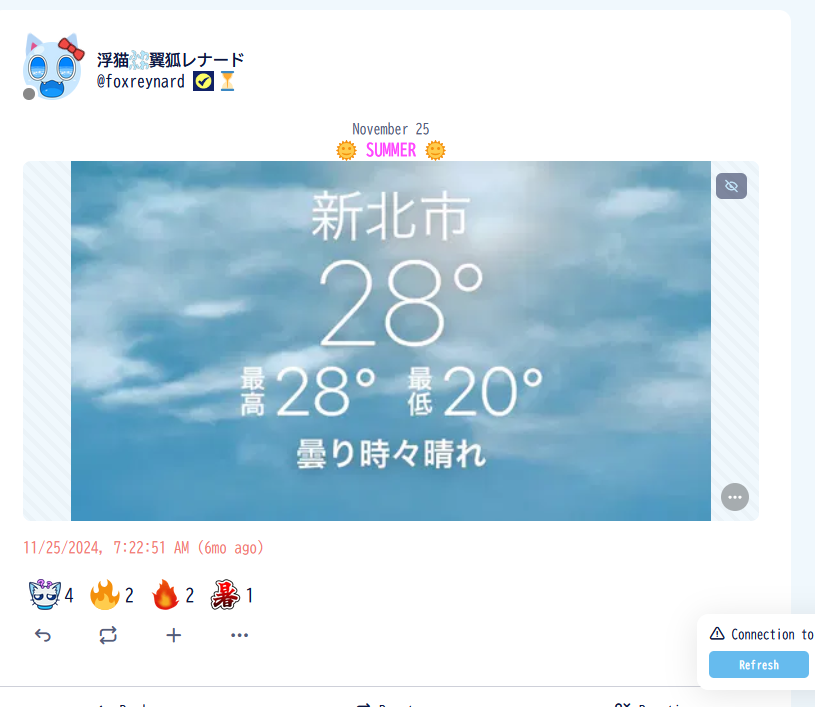Click the display name 浮猫翼狐レナード

pos(170,60)
